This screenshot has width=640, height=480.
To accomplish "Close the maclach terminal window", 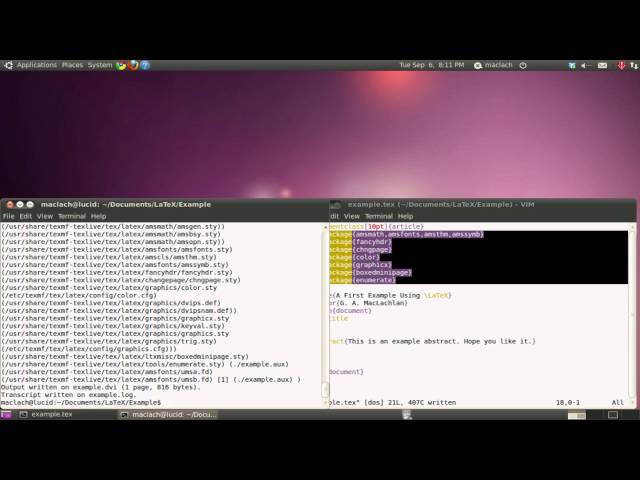I will click(x=10, y=204).
